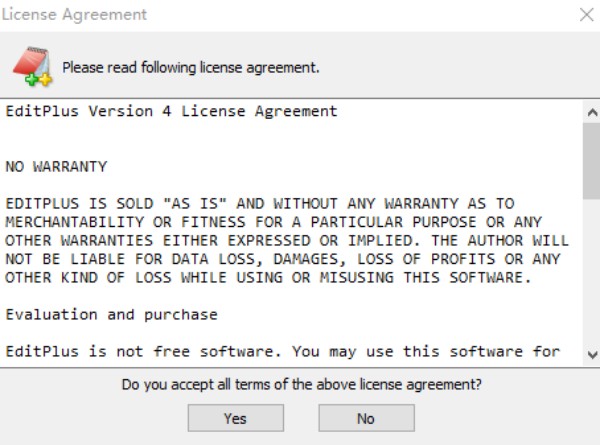Accept the license with Yes
Screen dimensions: 600x445
coord(235,418)
